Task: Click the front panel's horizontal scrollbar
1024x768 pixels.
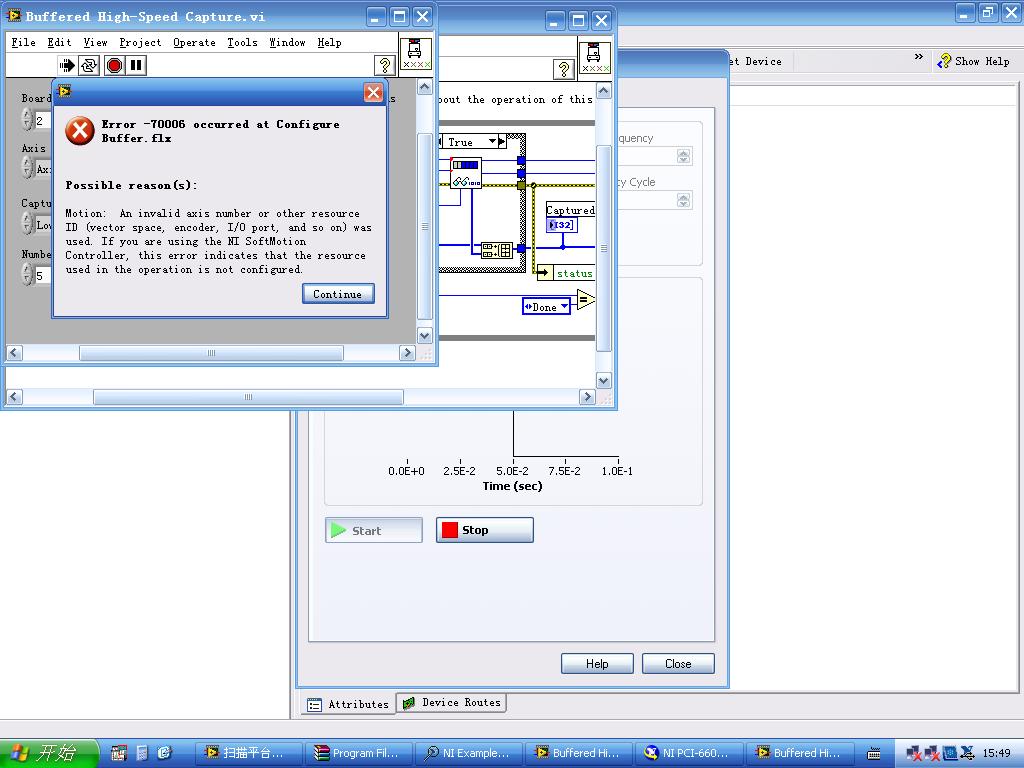Action: click(211, 353)
